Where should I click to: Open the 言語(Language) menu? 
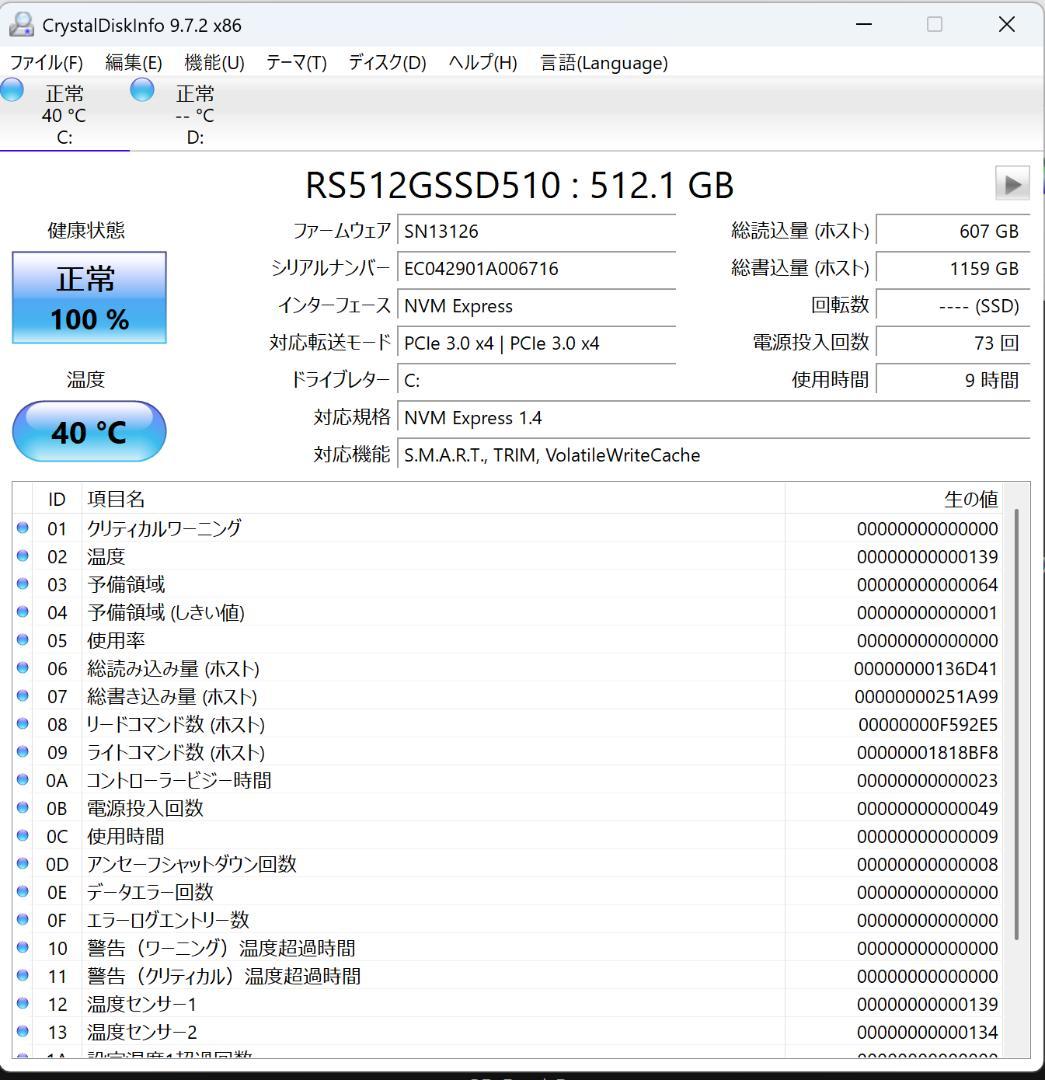(603, 62)
